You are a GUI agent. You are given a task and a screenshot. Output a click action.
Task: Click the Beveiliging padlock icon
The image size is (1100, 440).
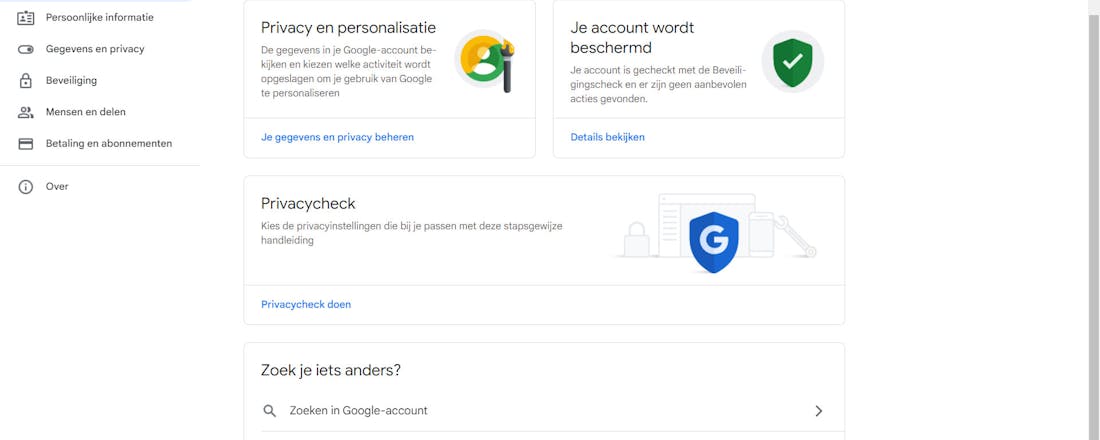pos(26,81)
